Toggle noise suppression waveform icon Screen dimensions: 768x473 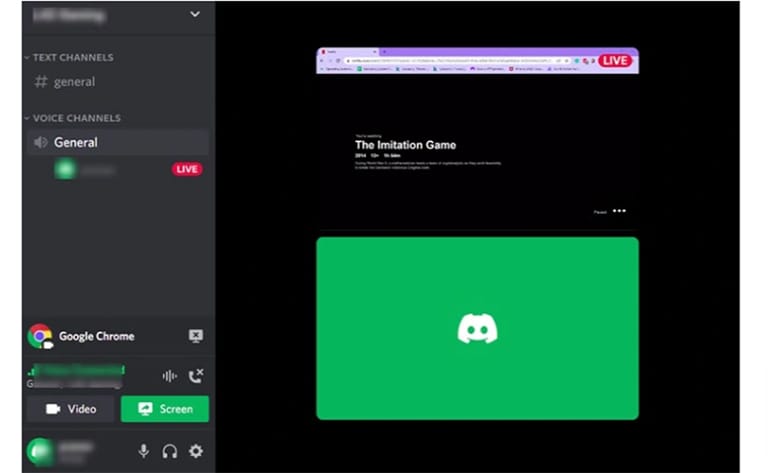tap(169, 376)
